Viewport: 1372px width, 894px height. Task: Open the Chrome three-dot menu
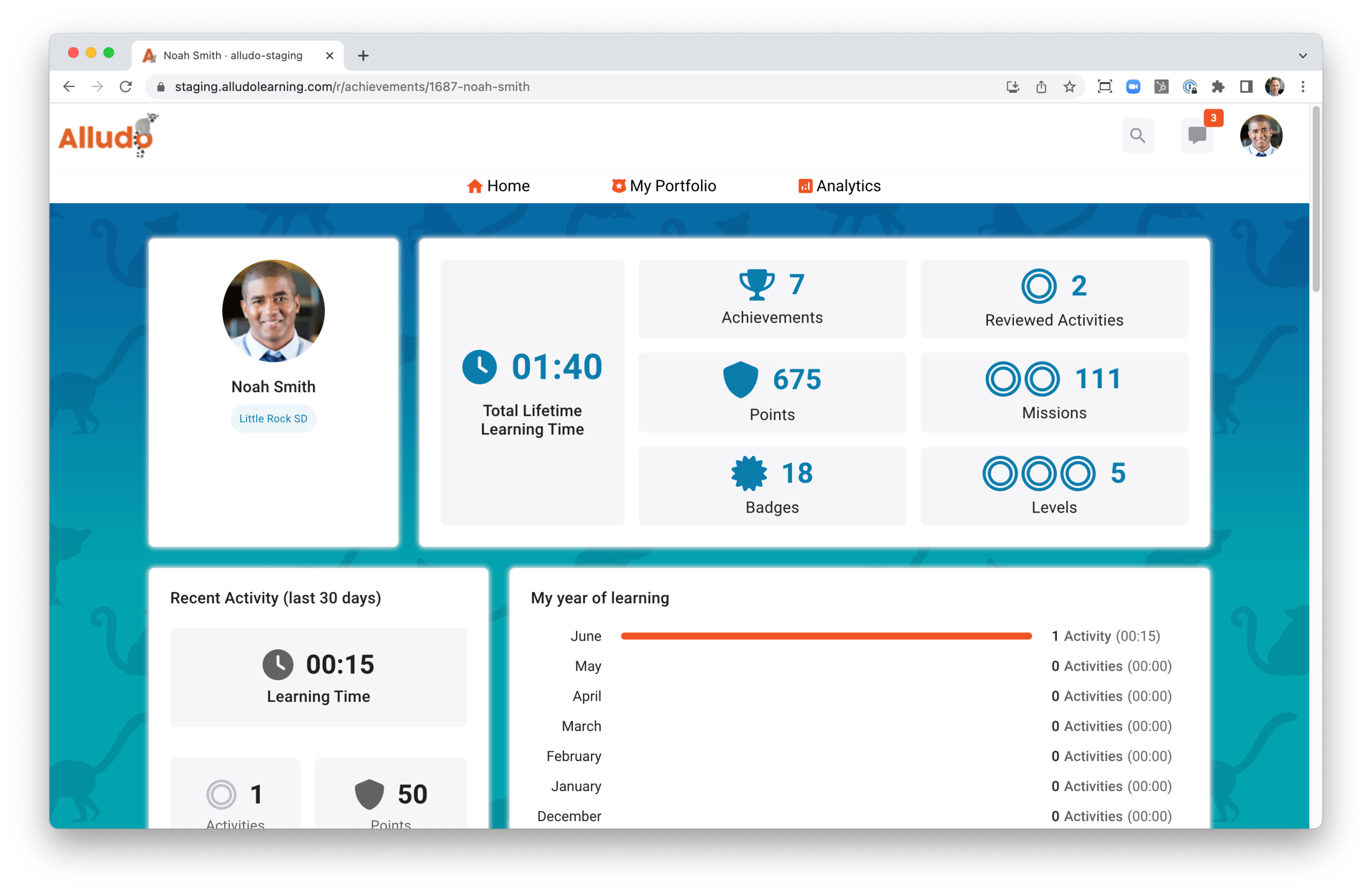pos(1303,86)
